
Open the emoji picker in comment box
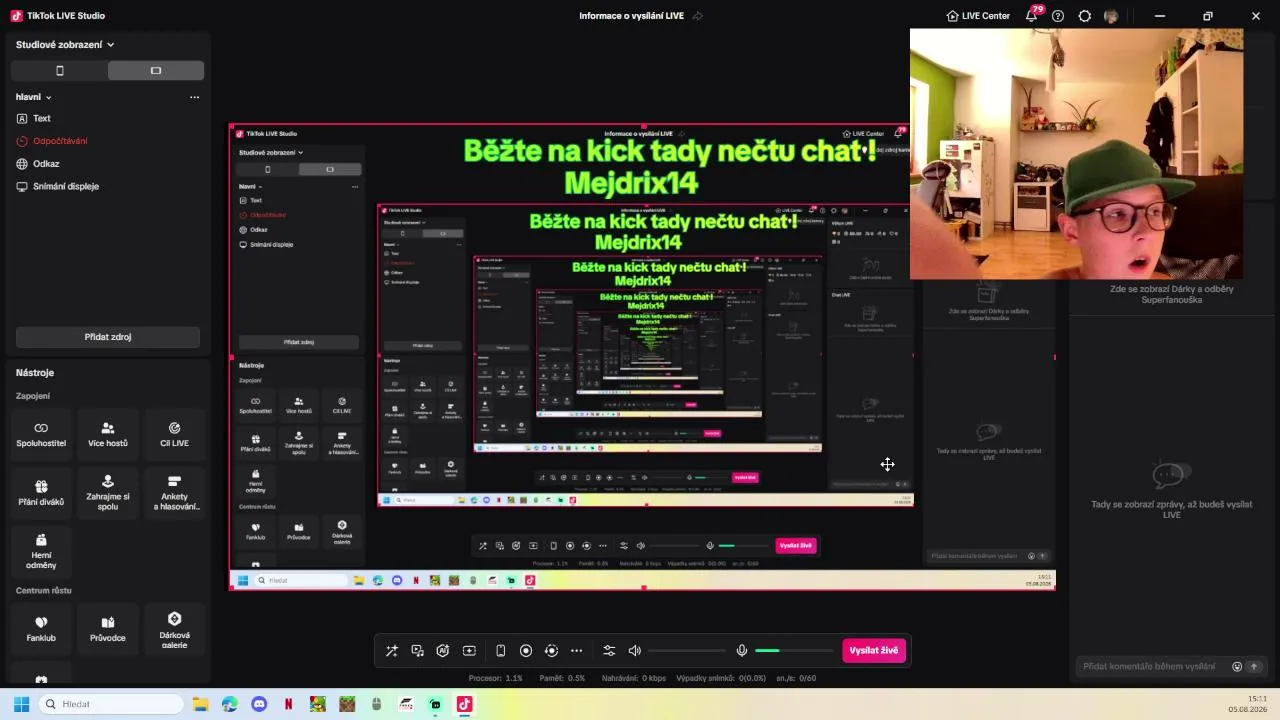[x=1237, y=667]
